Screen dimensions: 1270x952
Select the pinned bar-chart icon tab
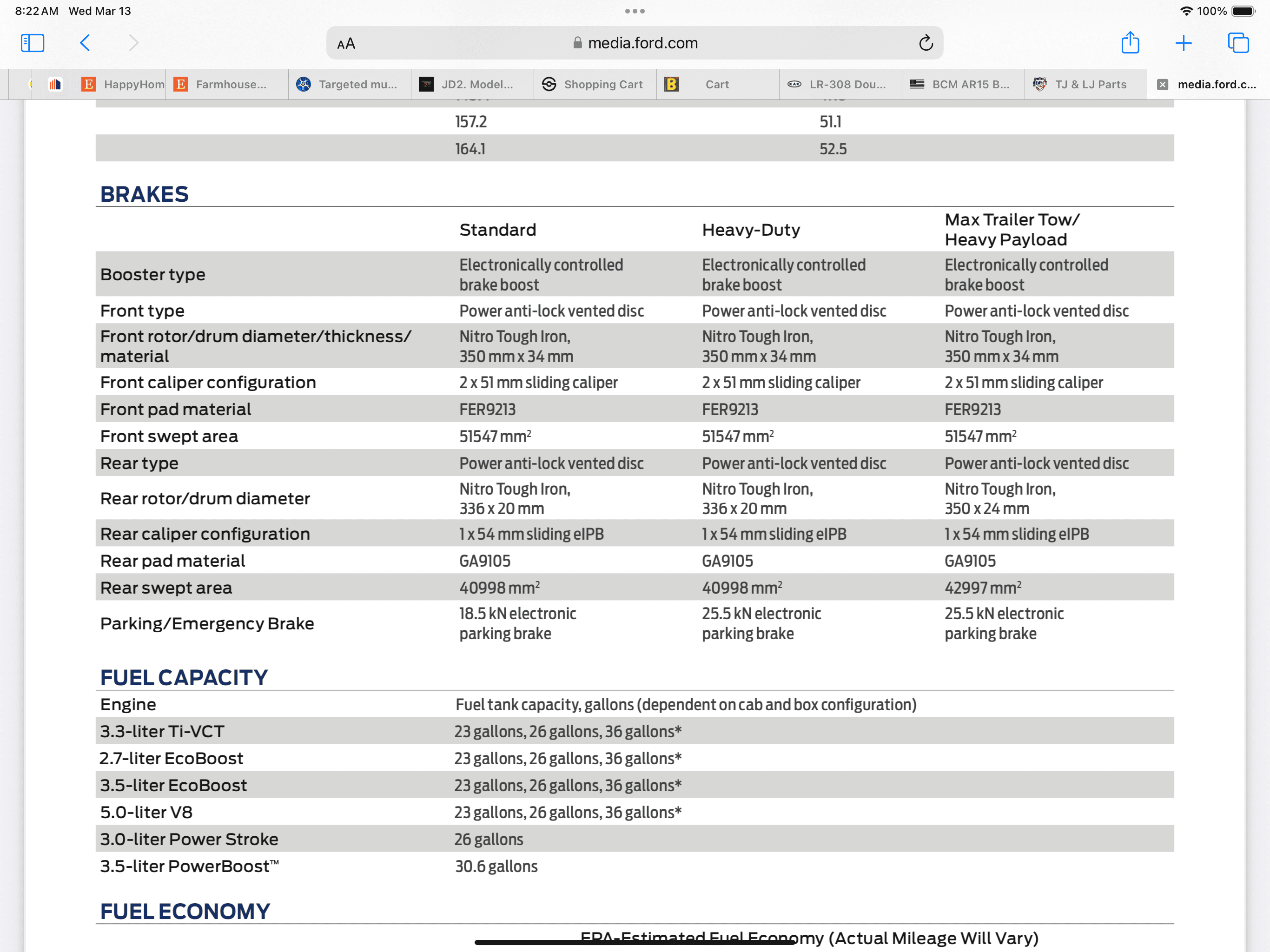click(55, 85)
